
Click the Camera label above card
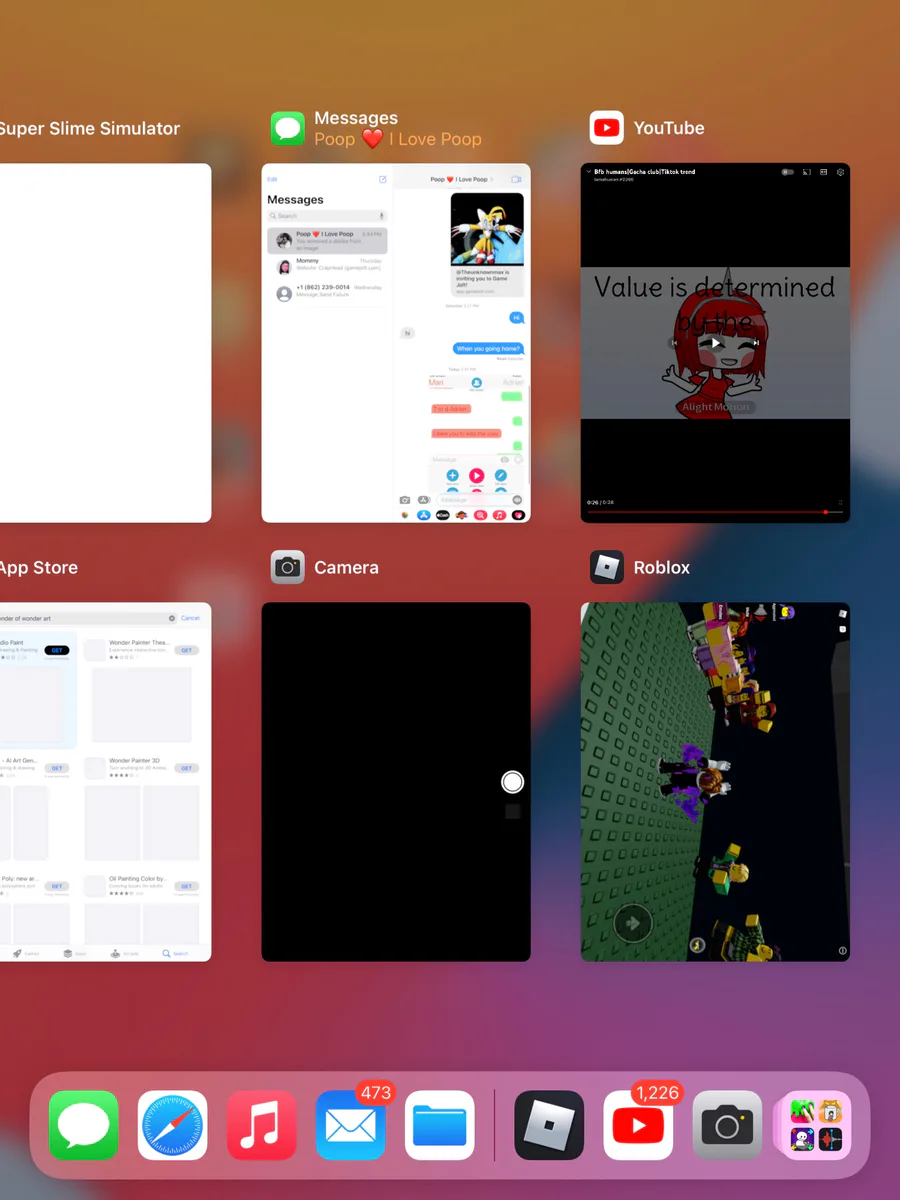click(x=346, y=567)
